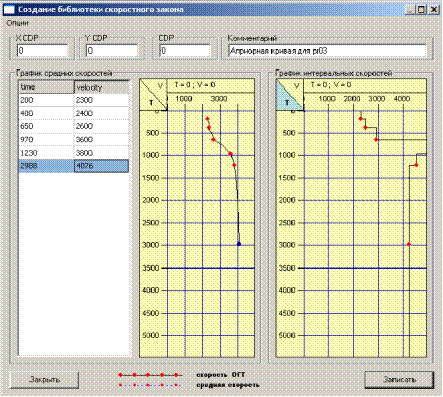The width and height of the screenshot is (443, 397).
Task: Click the cyan V/T corner box of interval velocity graph
Action: 290,95
